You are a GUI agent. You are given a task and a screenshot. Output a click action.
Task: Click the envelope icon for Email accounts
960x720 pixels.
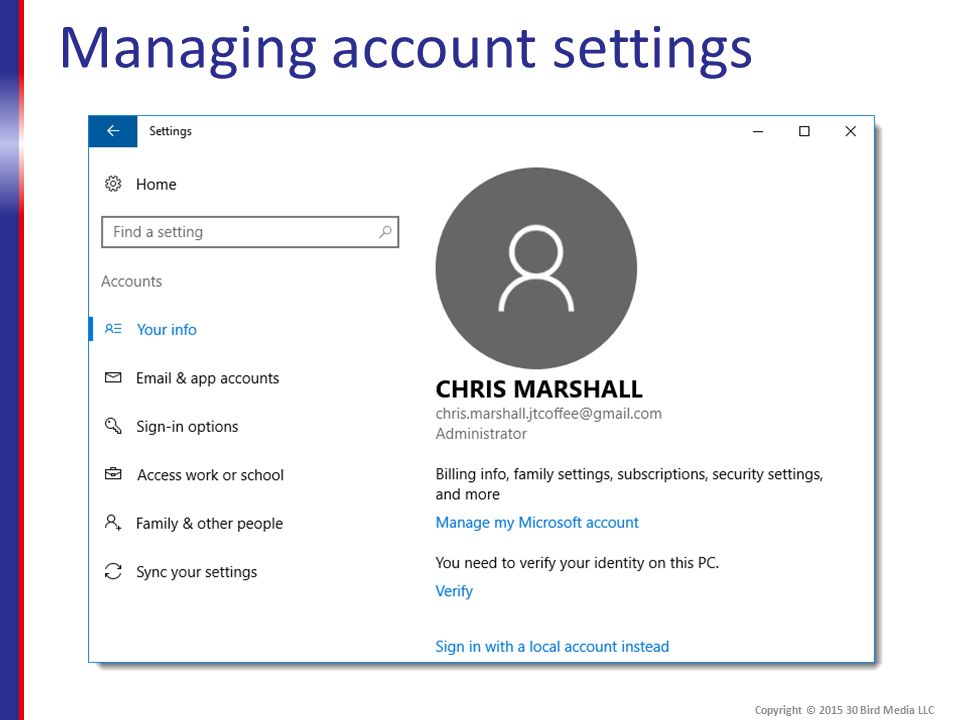click(113, 377)
